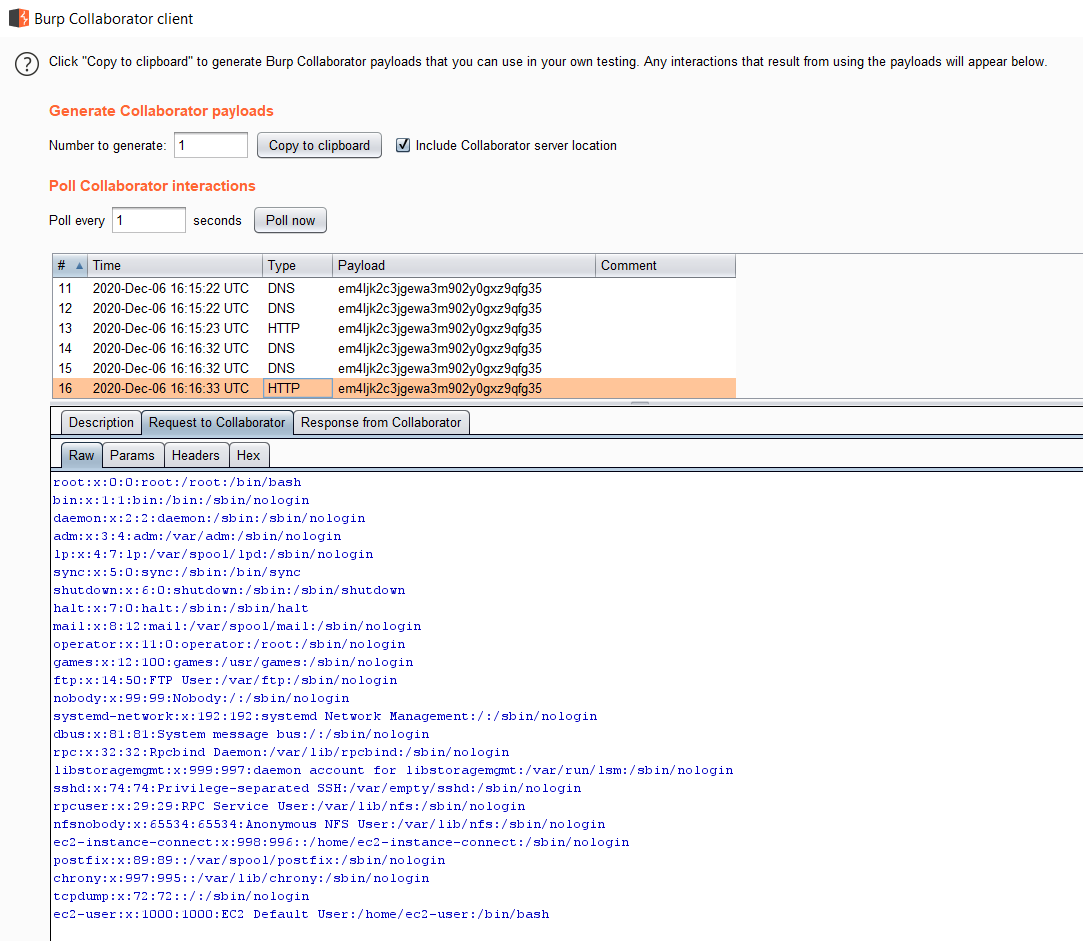1083x941 pixels.
Task: Click the Poll now button
Action: [x=290, y=220]
